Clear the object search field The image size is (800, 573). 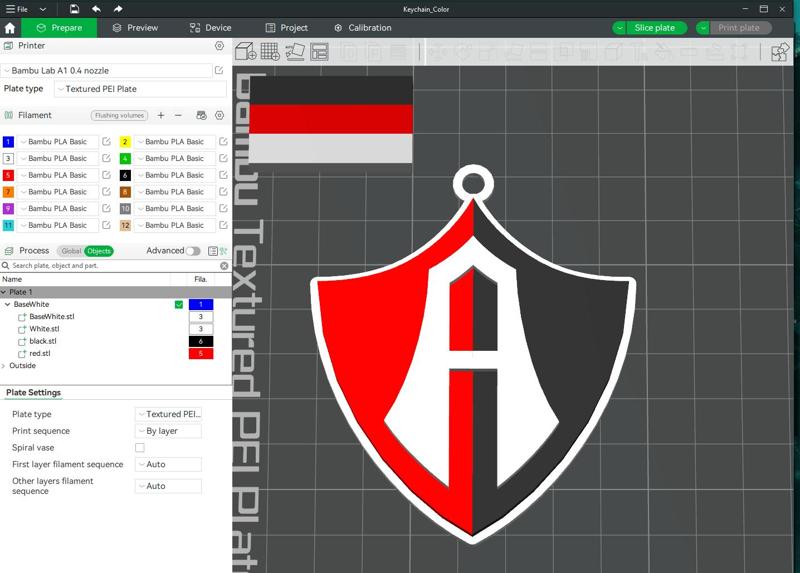click(224, 266)
